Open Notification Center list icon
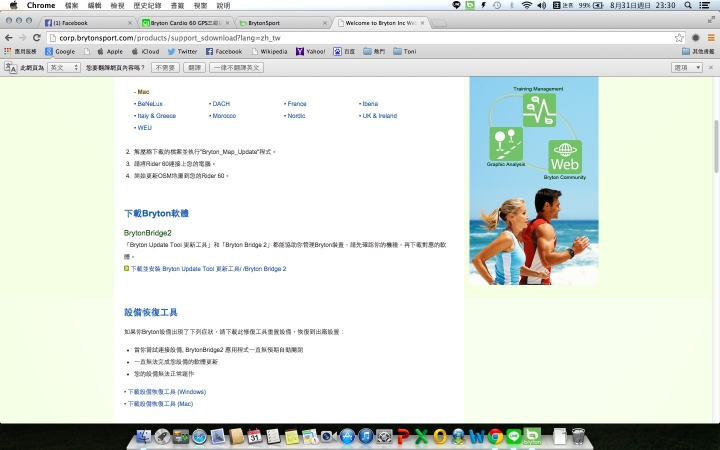 coord(704,5)
